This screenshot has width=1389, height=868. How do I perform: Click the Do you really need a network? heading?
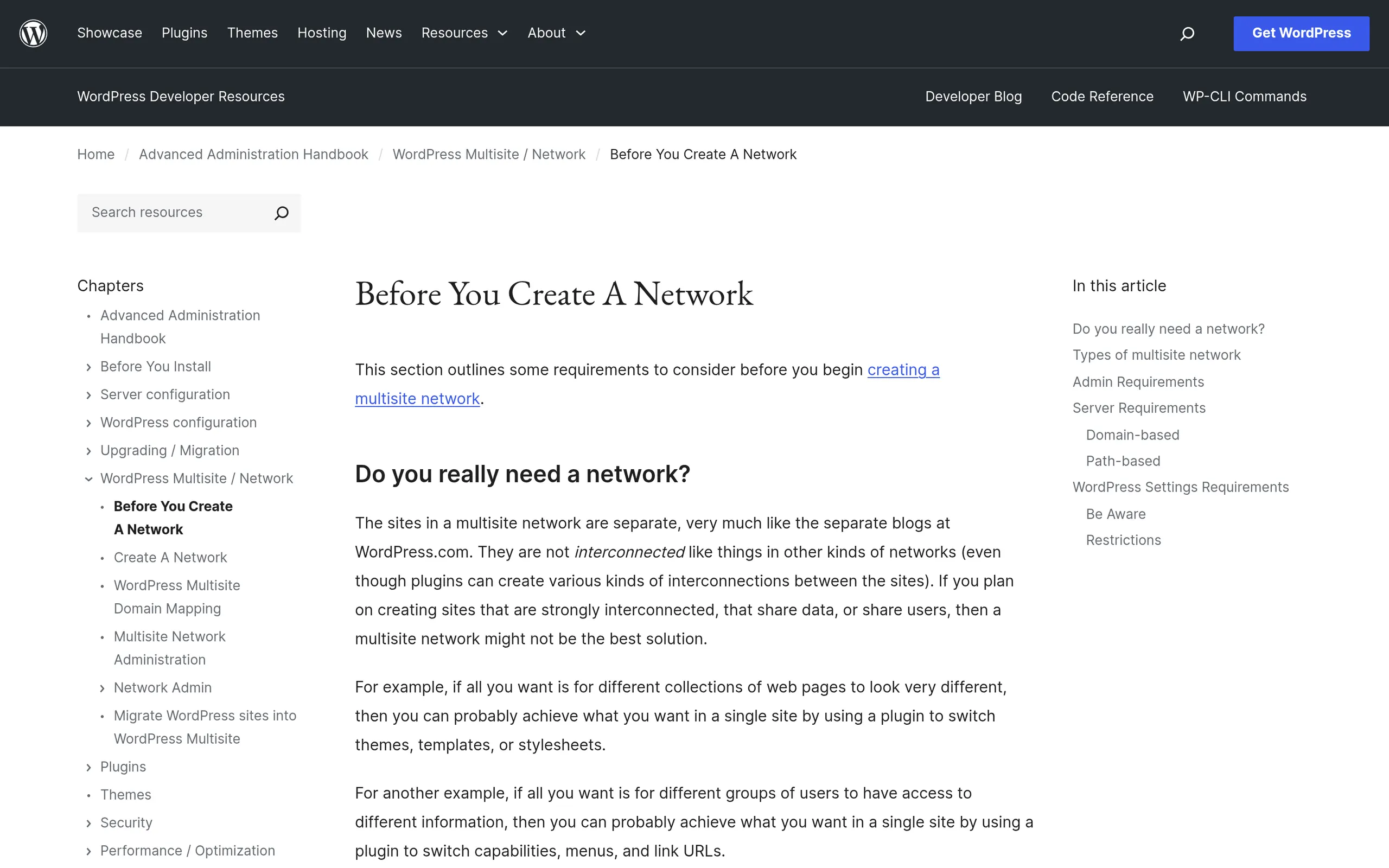[x=523, y=474]
